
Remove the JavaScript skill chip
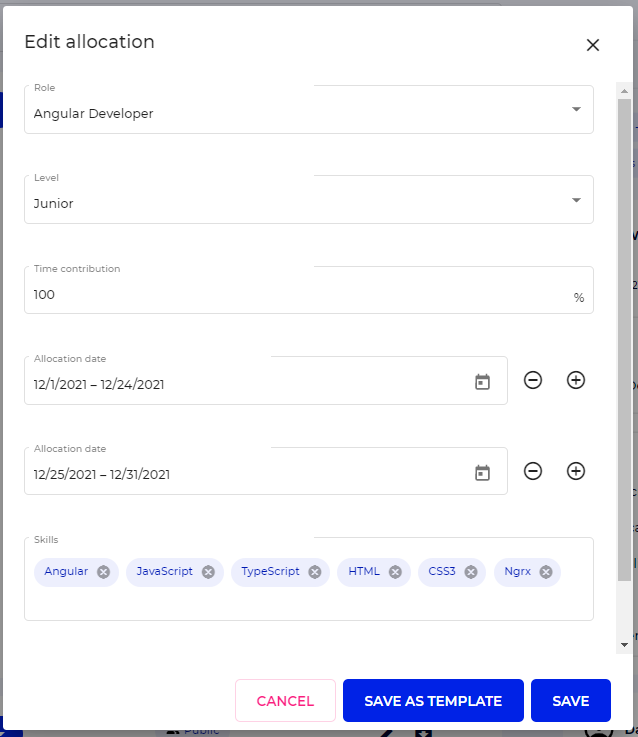click(x=208, y=572)
